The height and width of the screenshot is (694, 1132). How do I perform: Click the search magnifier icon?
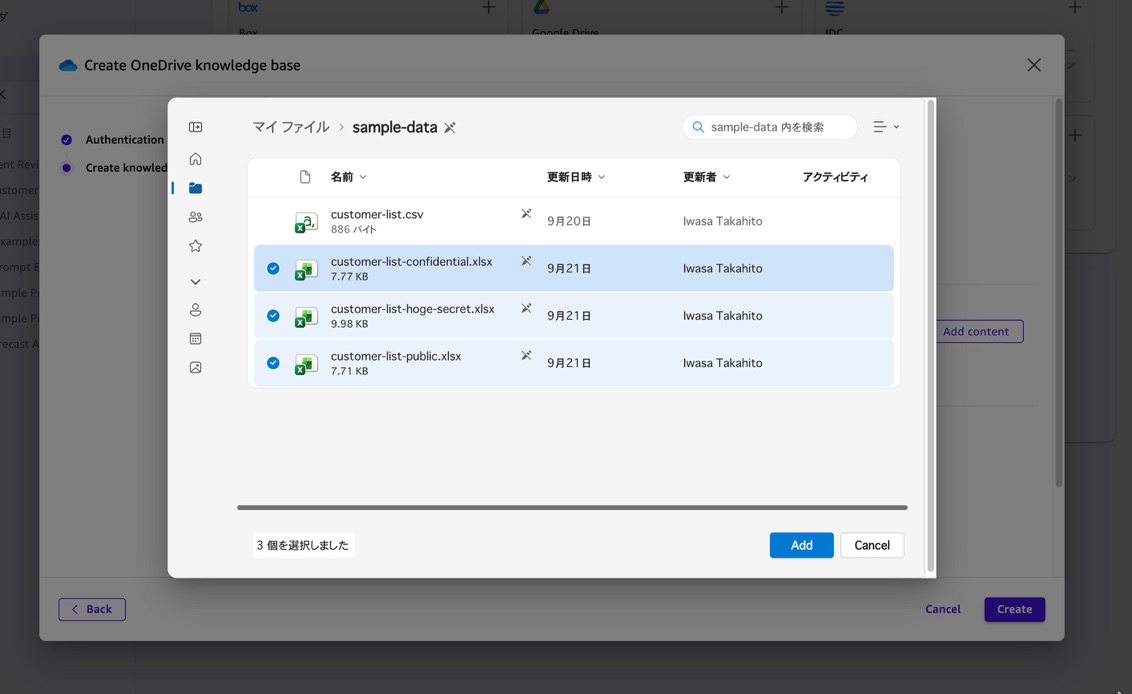coord(698,127)
